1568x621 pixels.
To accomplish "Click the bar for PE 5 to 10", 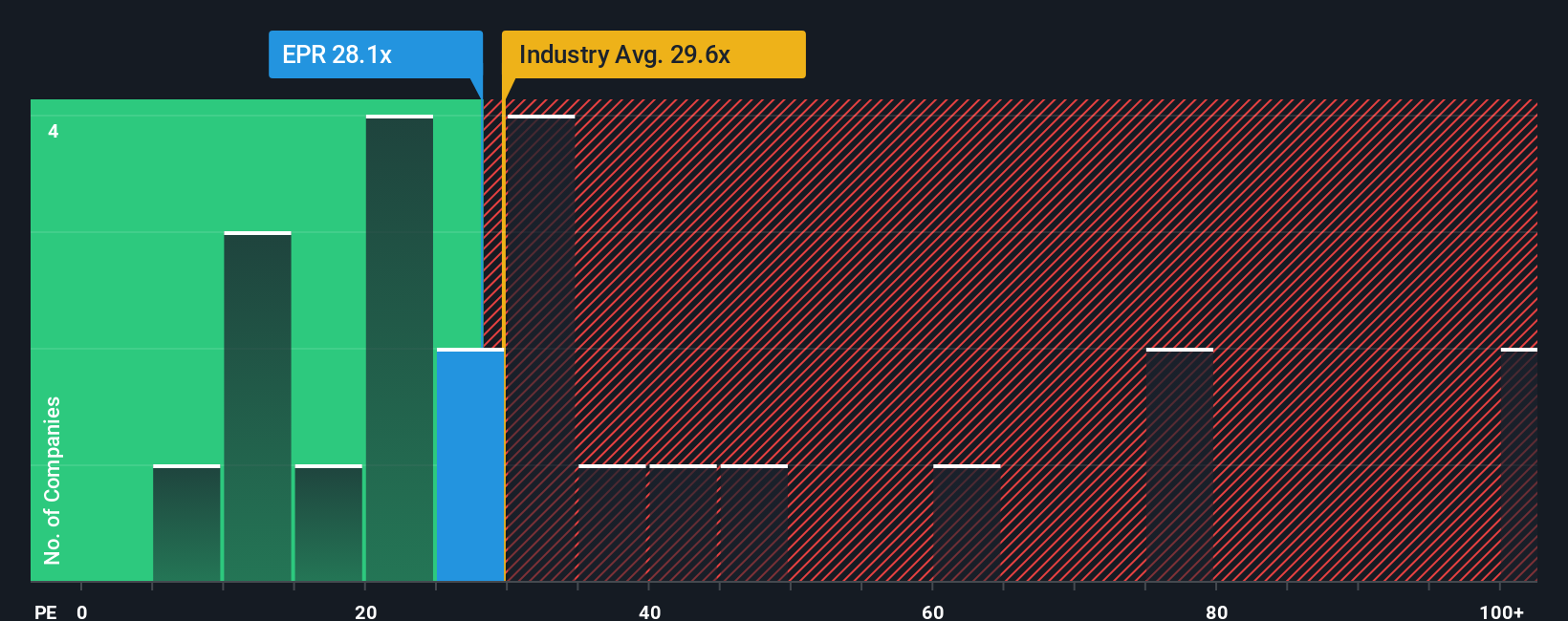I will point(186,524).
